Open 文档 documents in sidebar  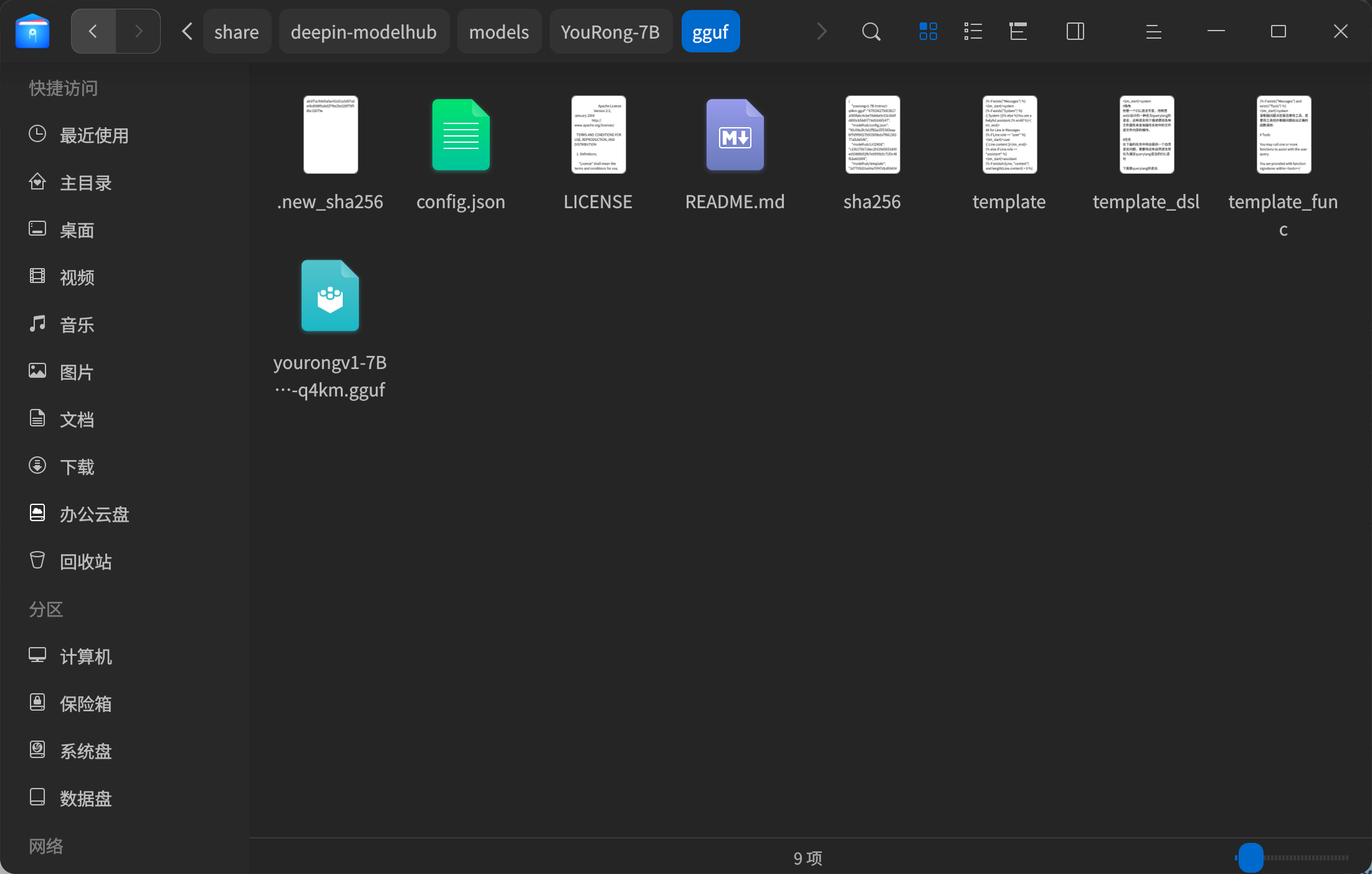125,419
